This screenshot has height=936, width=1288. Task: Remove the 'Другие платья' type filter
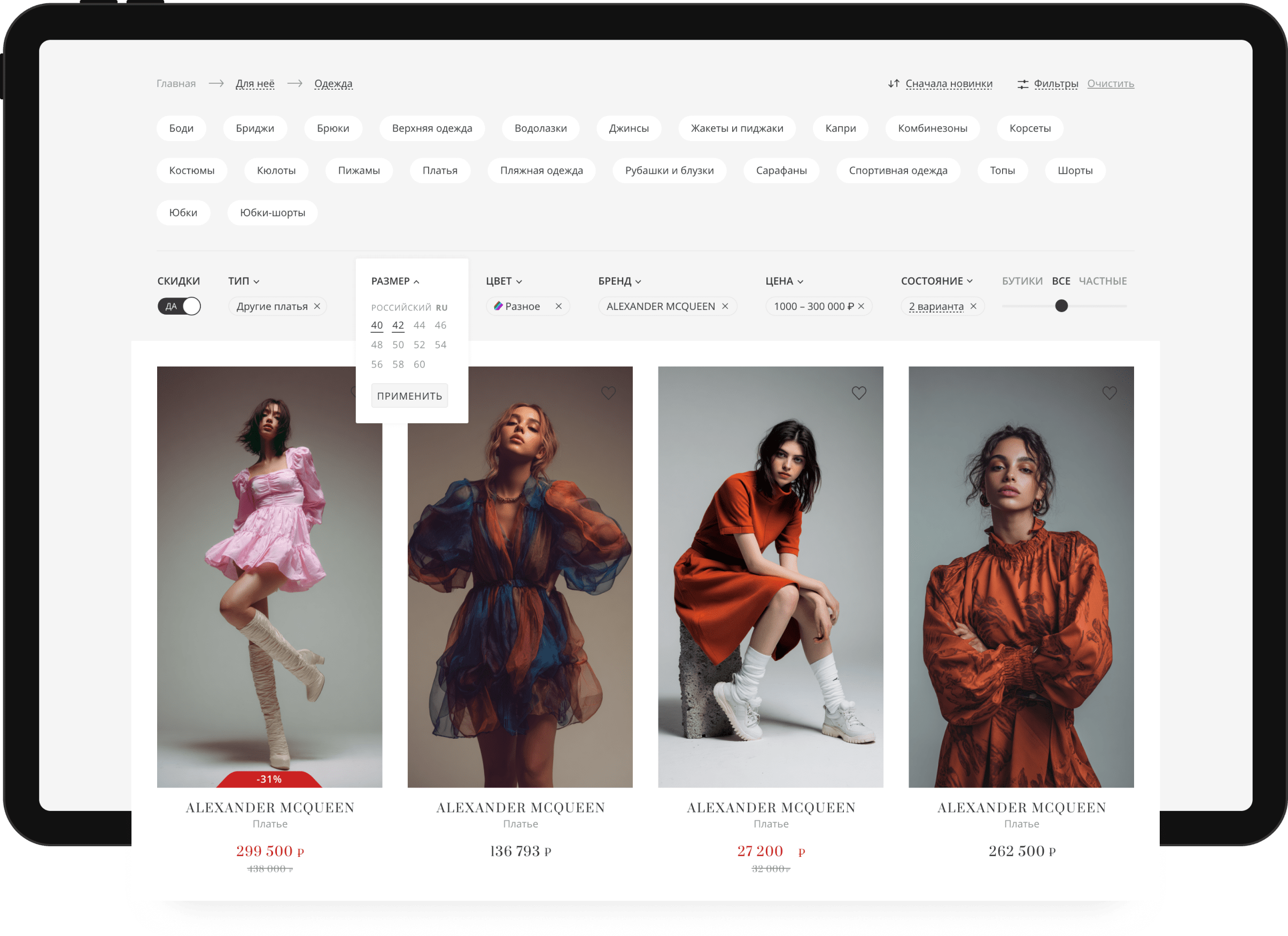[x=317, y=306]
